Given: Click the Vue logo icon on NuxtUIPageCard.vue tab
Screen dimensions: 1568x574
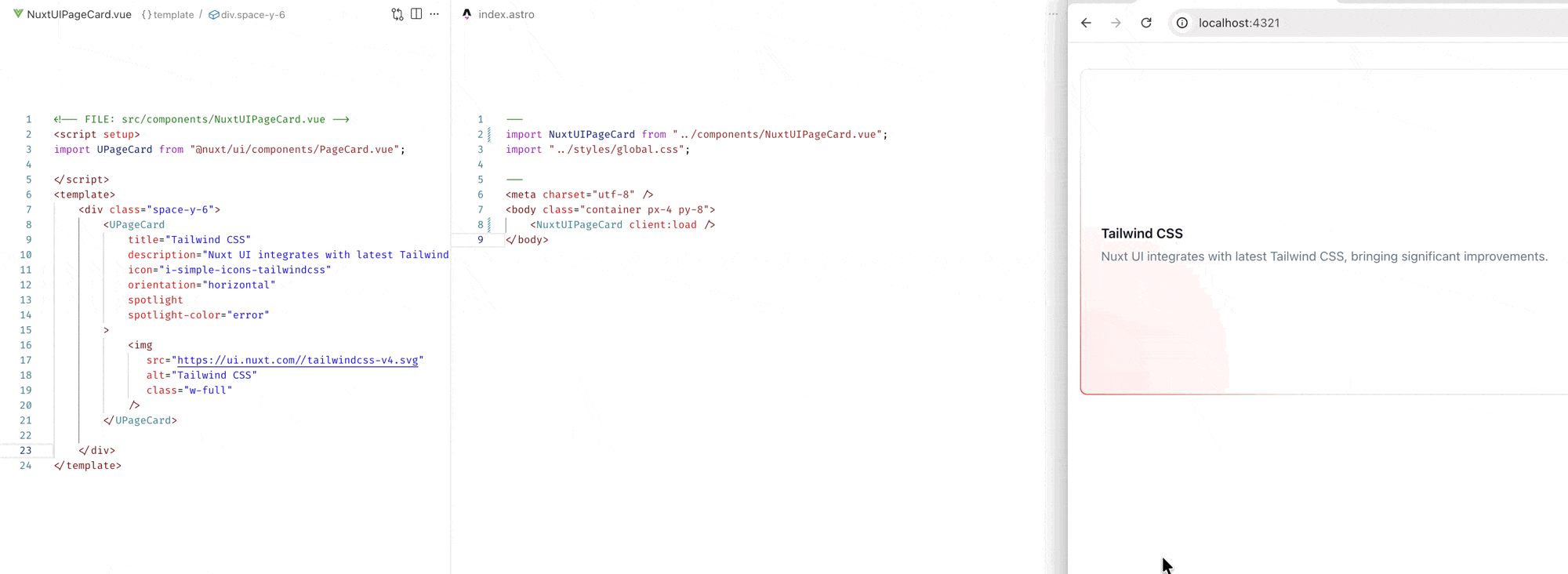Looking at the screenshot, I should [x=18, y=14].
